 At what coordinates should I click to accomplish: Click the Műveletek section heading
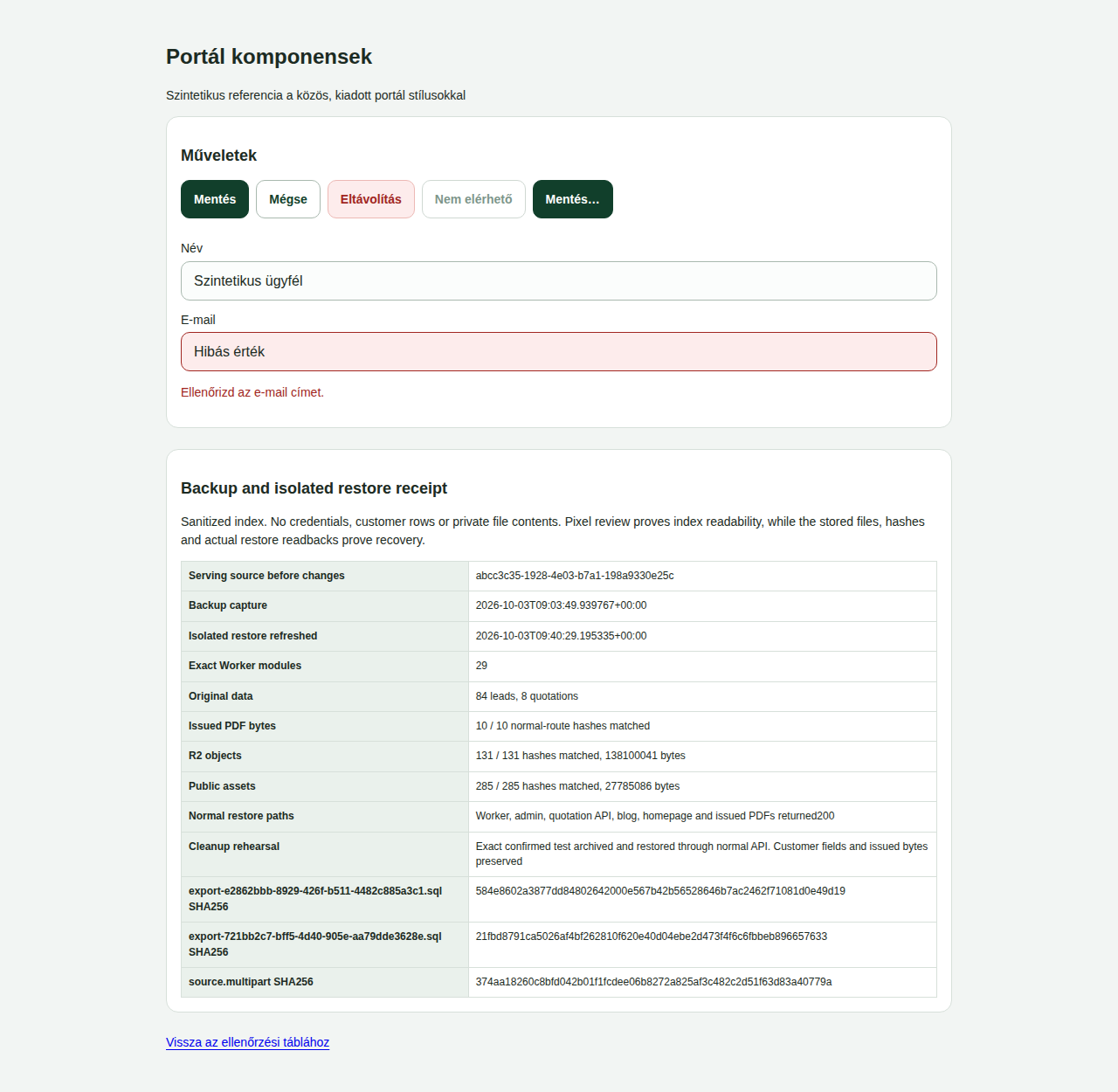click(218, 156)
